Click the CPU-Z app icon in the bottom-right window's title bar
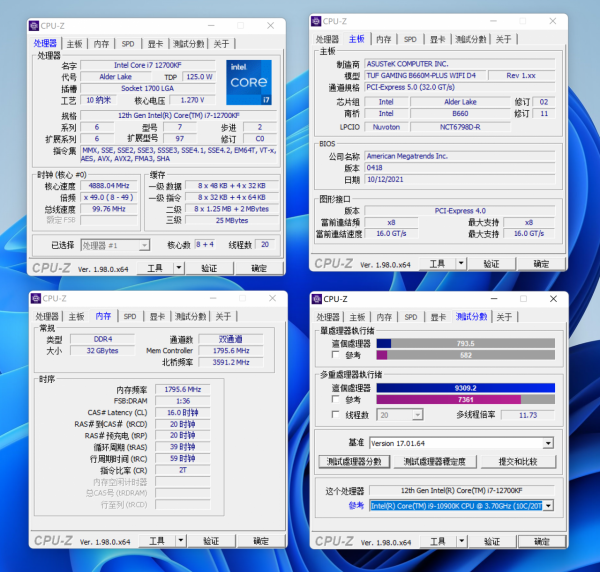Screen dimensions: 600x572 click(317, 299)
